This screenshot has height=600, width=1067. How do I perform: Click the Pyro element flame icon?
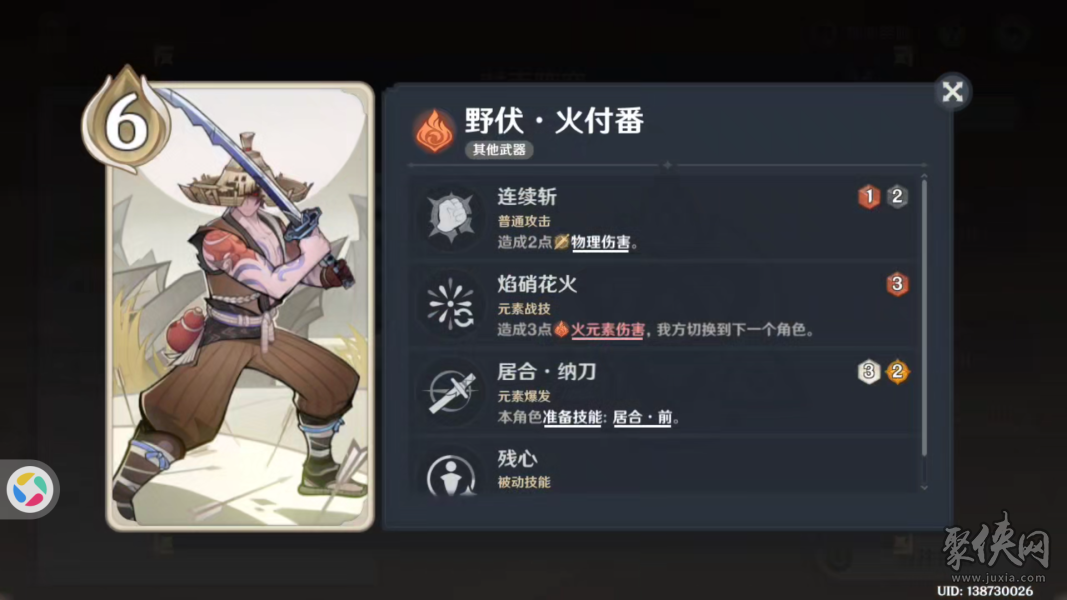(x=435, y=131)
